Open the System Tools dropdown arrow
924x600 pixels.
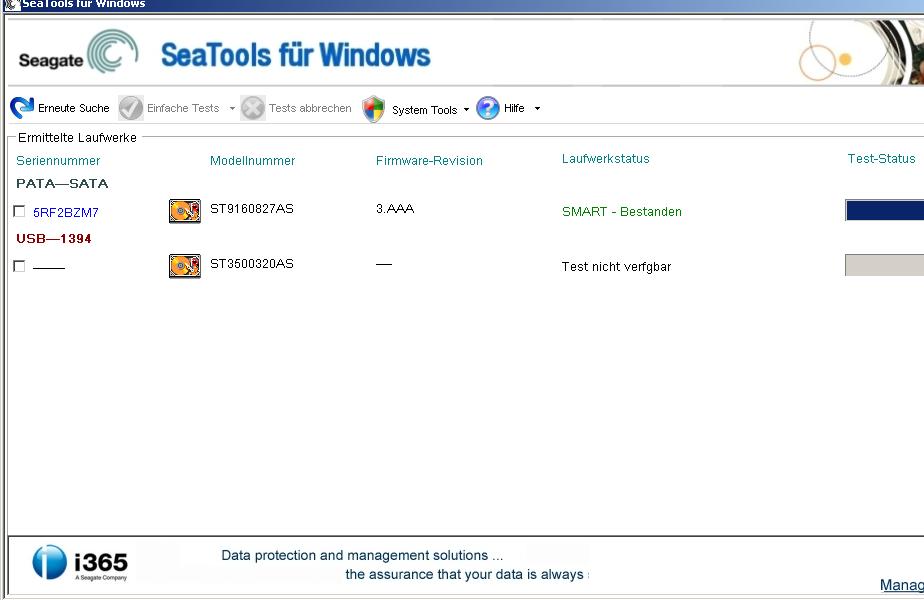[466, 110]
